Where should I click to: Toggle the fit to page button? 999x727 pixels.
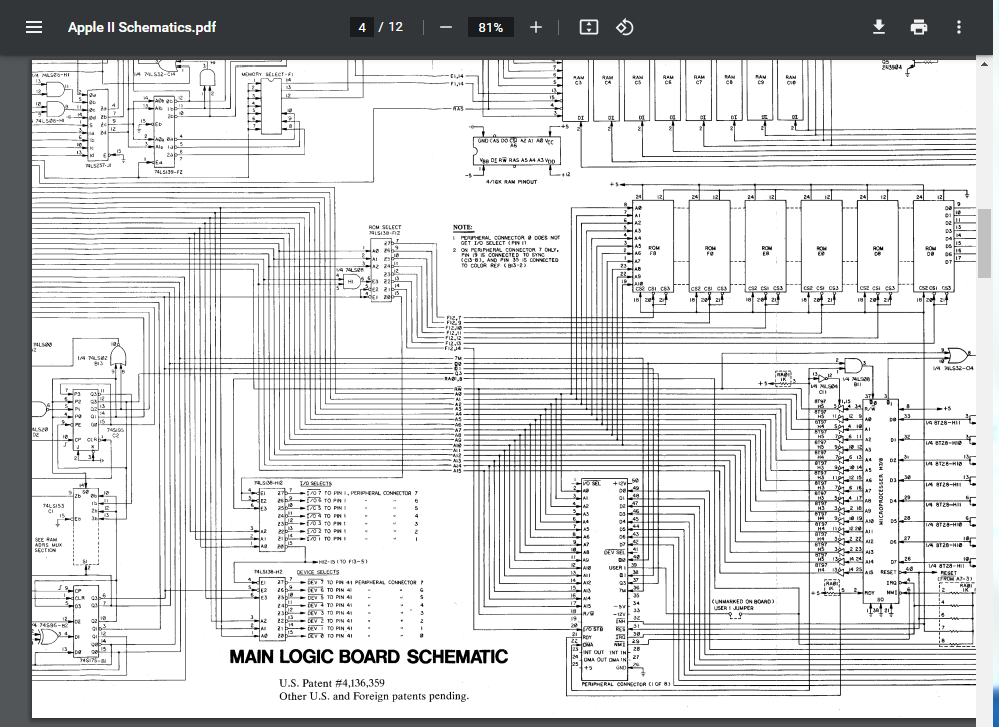[x=589, y=27]
